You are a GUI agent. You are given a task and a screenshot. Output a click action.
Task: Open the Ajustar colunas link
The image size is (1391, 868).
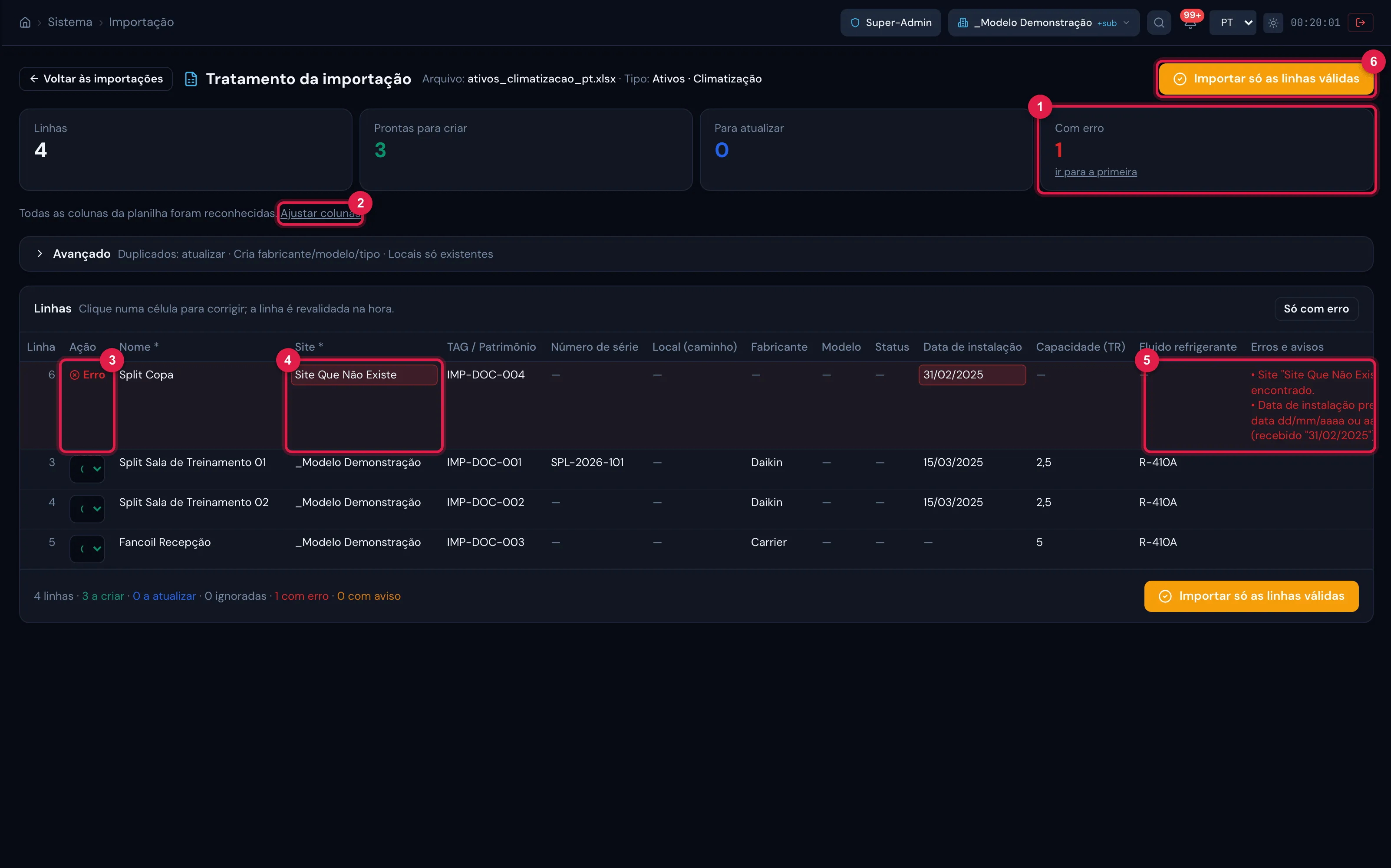coord(320,213)
